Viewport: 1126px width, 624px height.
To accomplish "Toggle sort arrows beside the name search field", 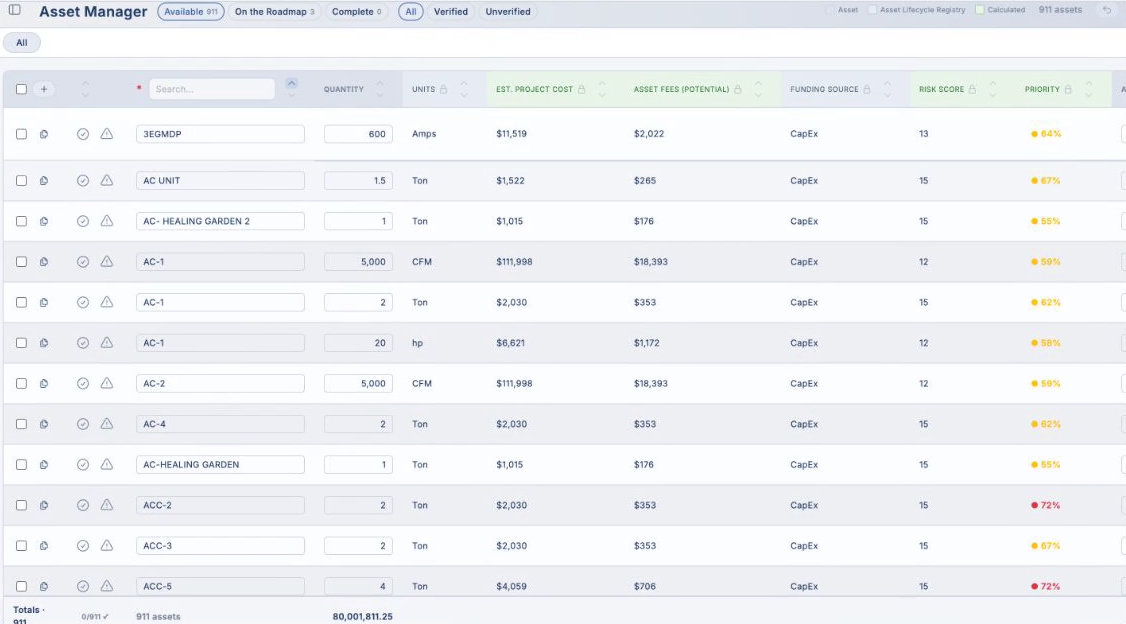I will click(292, 89).
